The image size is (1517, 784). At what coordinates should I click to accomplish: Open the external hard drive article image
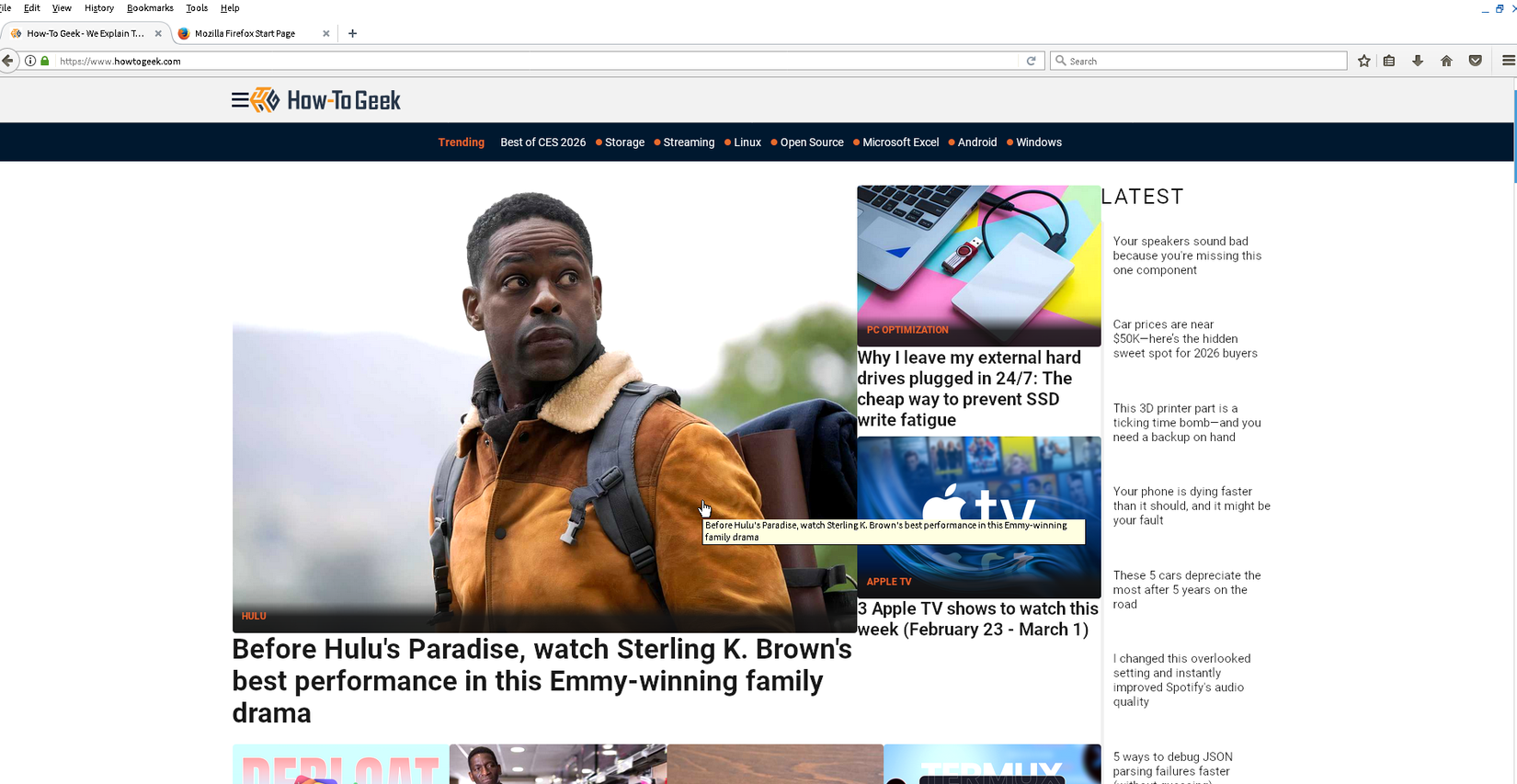pos(979,266)
